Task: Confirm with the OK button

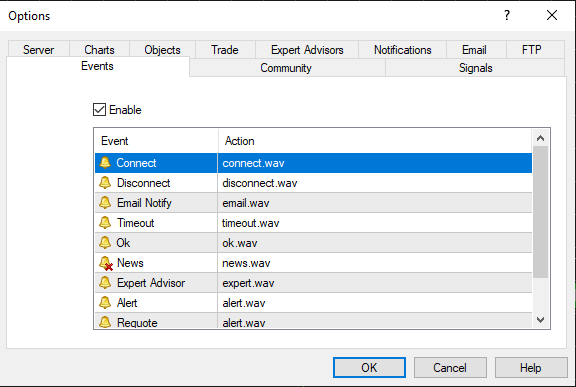Action: [369, 368]
